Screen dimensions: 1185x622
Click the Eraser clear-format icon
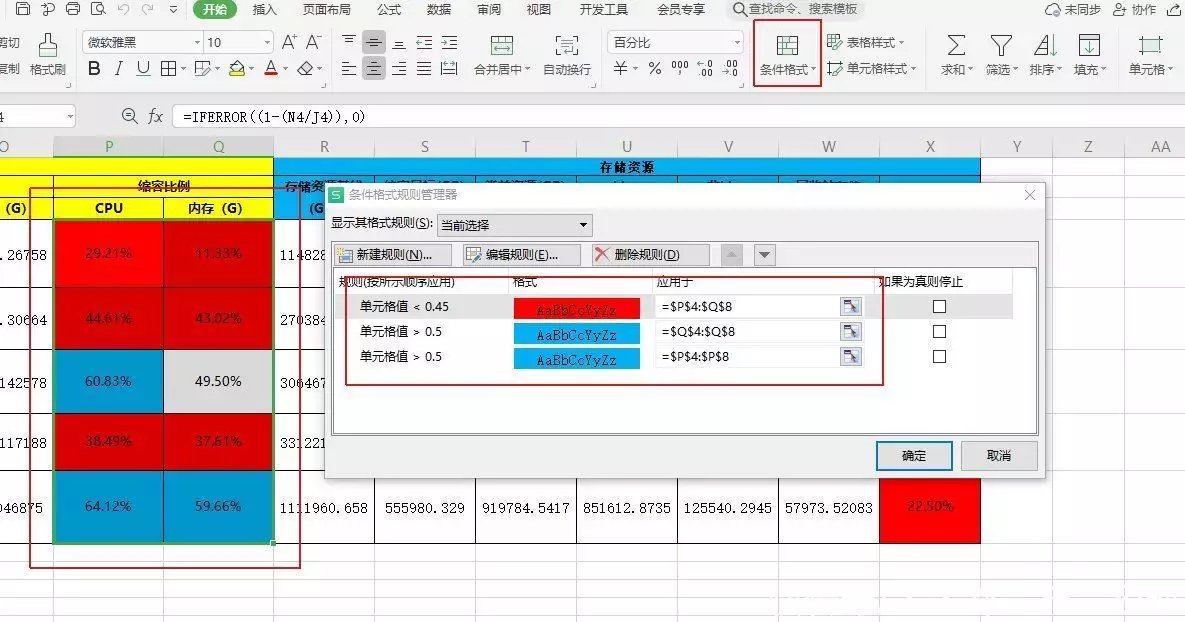click(305, 69)
